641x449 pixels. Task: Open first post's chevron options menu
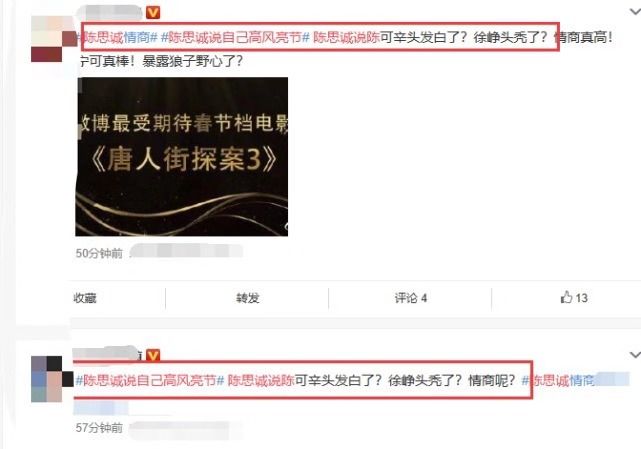635,12
